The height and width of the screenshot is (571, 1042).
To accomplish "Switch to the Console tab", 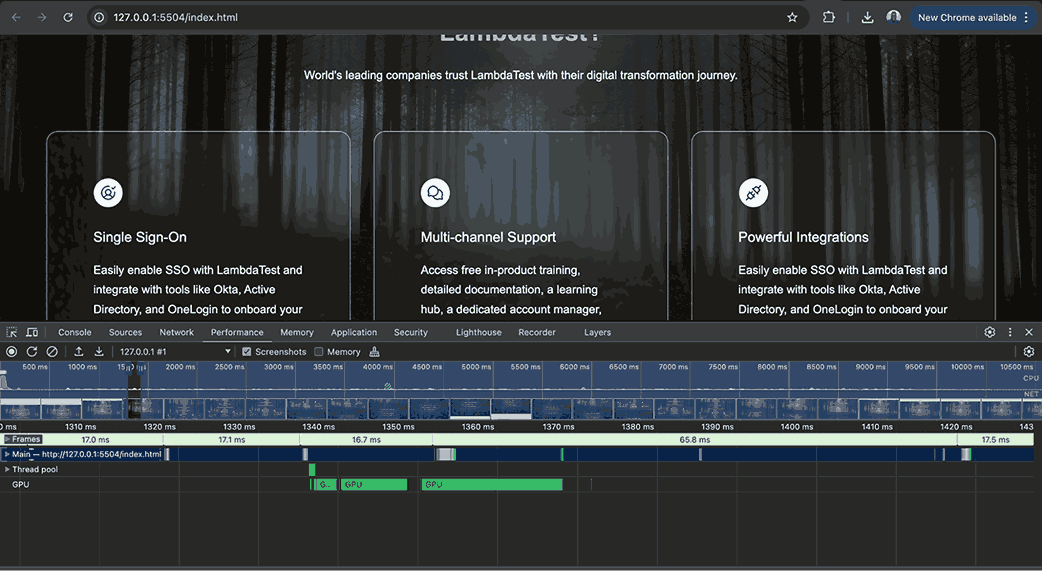I will 74,332.
